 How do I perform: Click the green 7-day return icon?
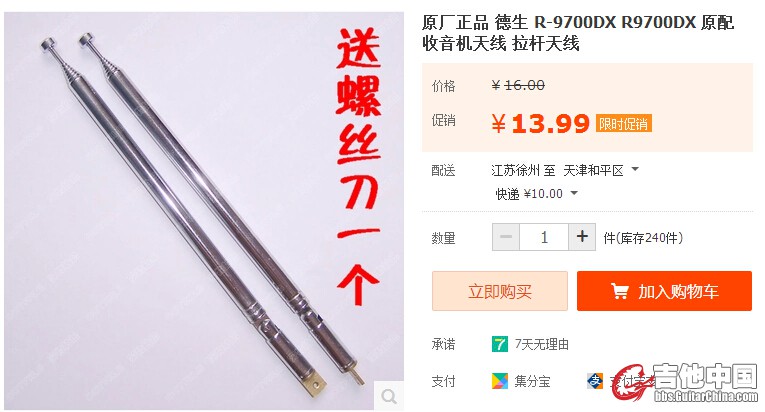click(x=500, y=344)
